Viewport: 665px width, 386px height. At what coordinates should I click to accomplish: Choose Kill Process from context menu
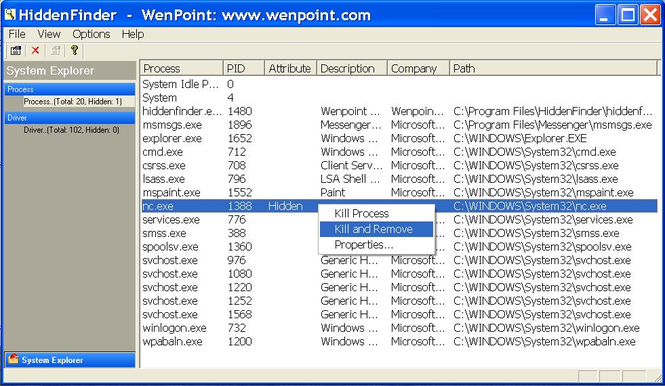376,213
